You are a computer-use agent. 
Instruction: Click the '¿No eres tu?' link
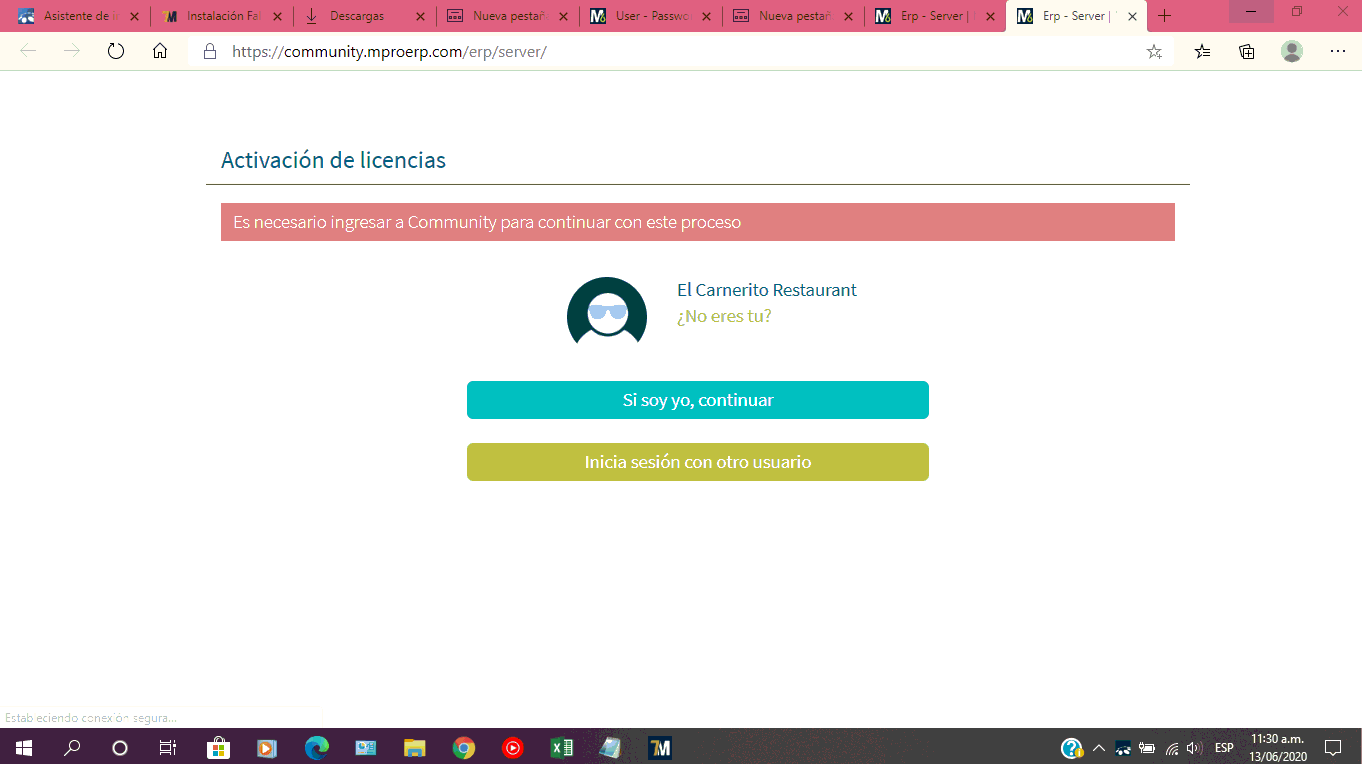click(724, 316)
